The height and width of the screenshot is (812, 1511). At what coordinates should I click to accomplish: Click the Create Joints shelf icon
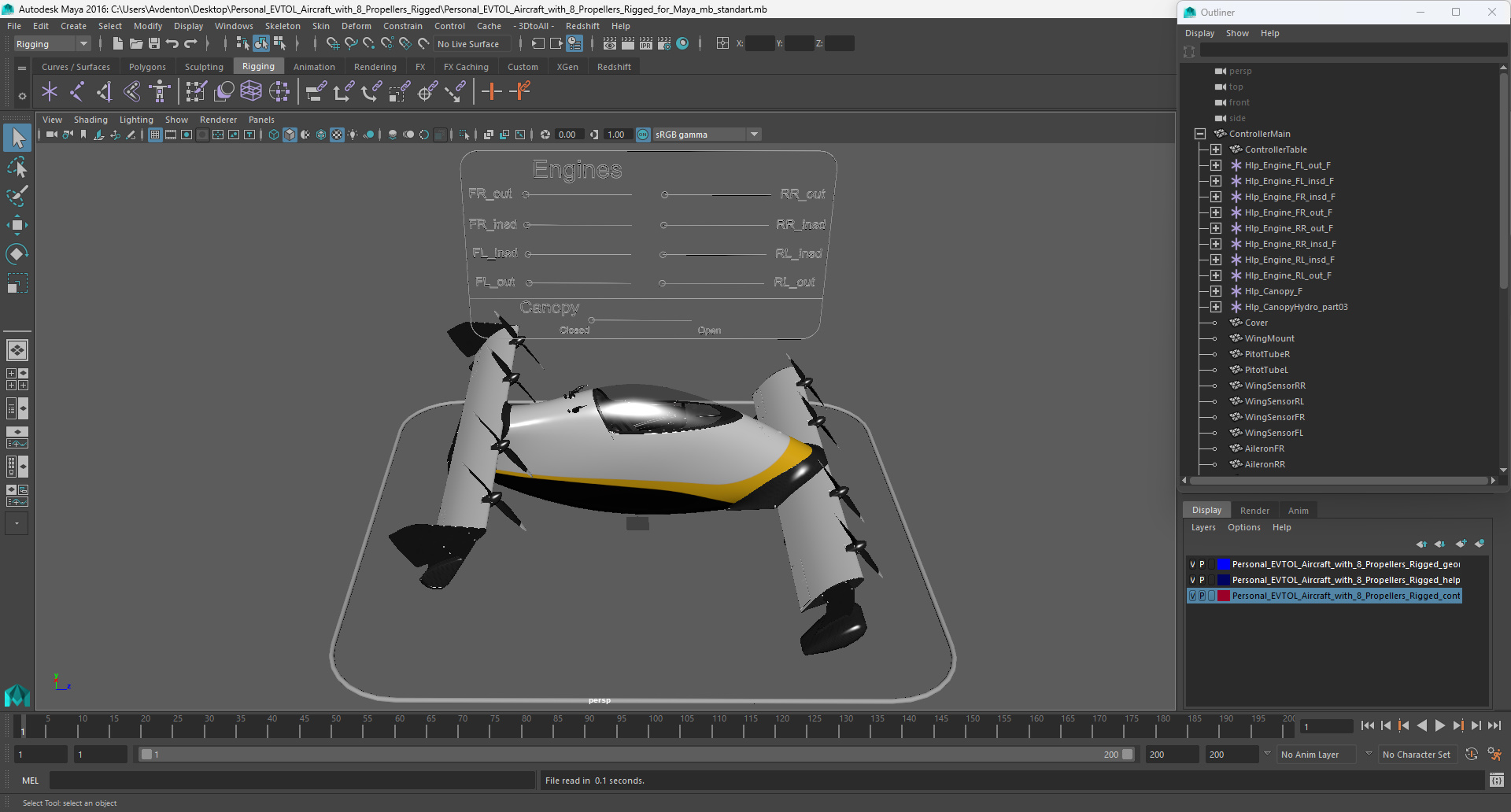tap(77, 91)
